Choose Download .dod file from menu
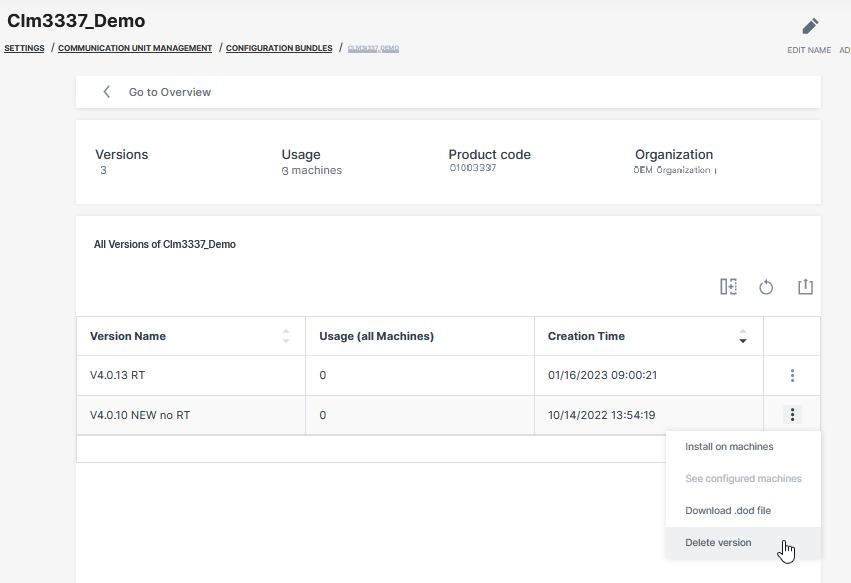The image size is (851, 583). pyautogui.click(x=728, y=511)
